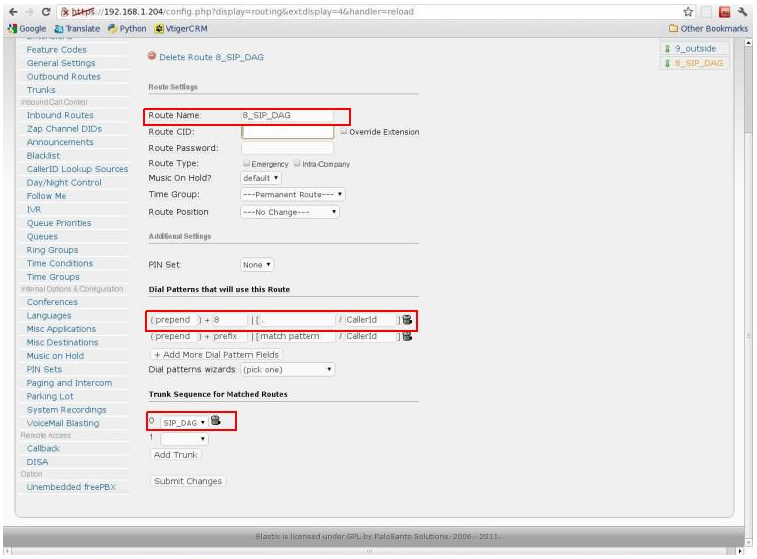The width and height of the screenshot is (757, 559).
Task: Open Outbound Routes in the sidebar
Action: click(x=63, y=77)
